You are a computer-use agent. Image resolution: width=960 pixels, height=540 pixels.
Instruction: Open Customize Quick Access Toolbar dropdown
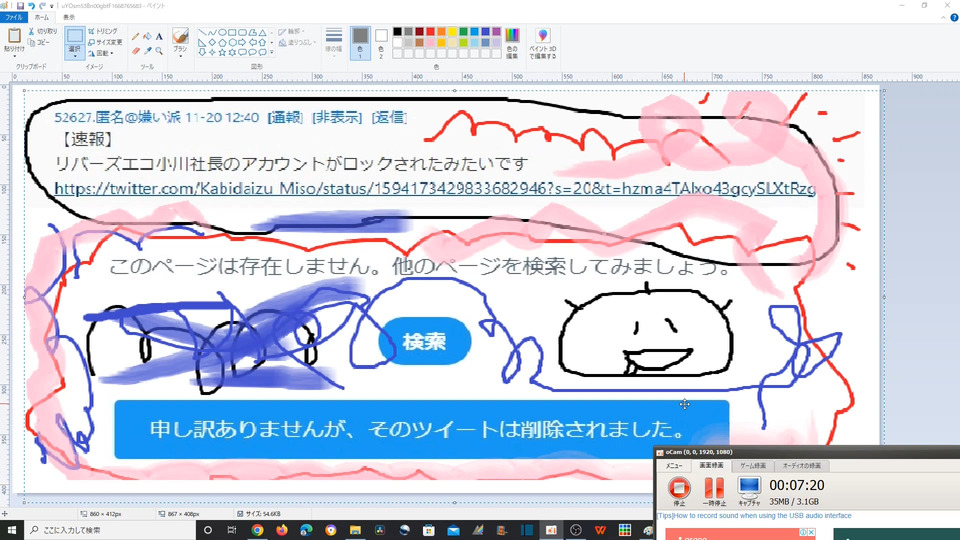(x=51, y=6)
